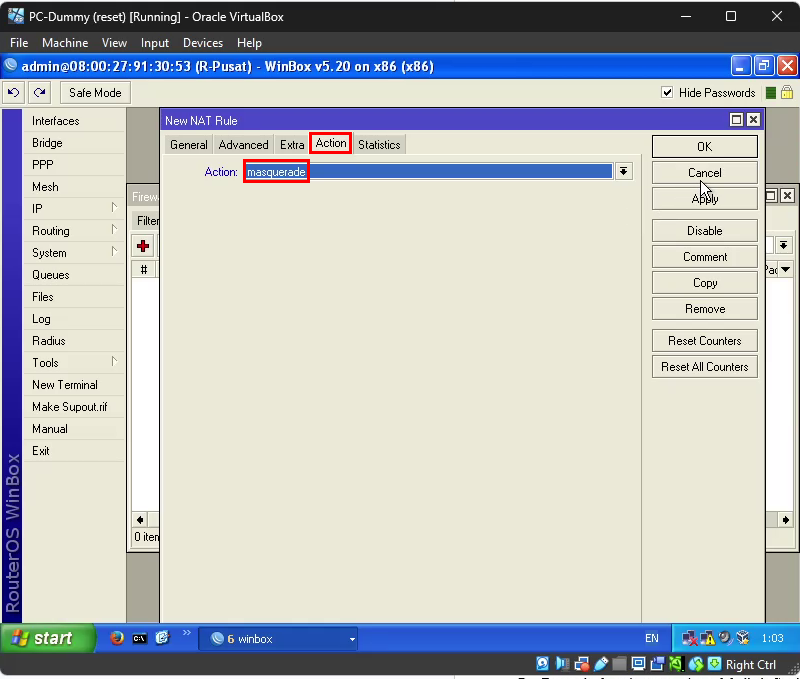The height and width of the screenshot is (679, 800).
Task: Click the red plus add-rule icon
Action: (x=143, y=246)
